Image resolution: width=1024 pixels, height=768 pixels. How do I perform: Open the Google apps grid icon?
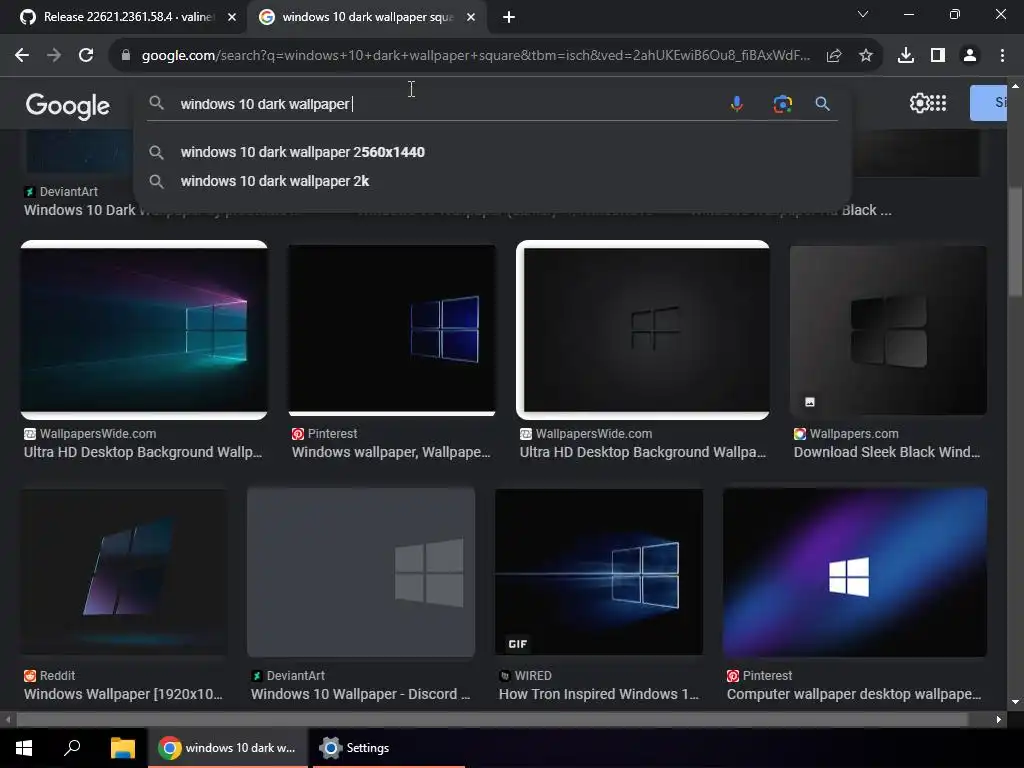(938, 103)
